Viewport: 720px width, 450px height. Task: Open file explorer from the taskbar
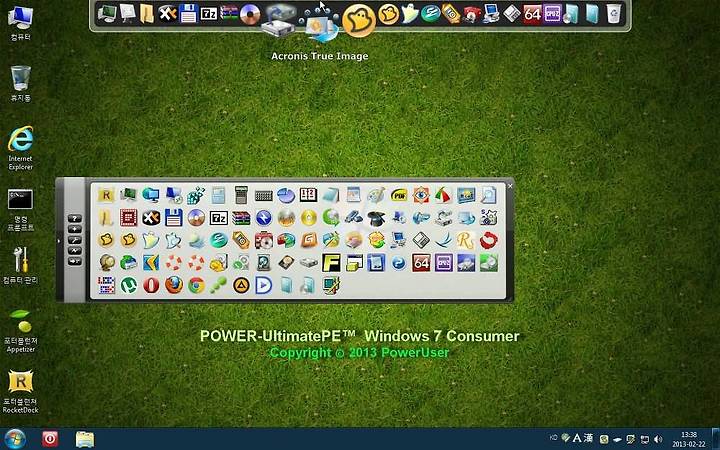point(85,439)
